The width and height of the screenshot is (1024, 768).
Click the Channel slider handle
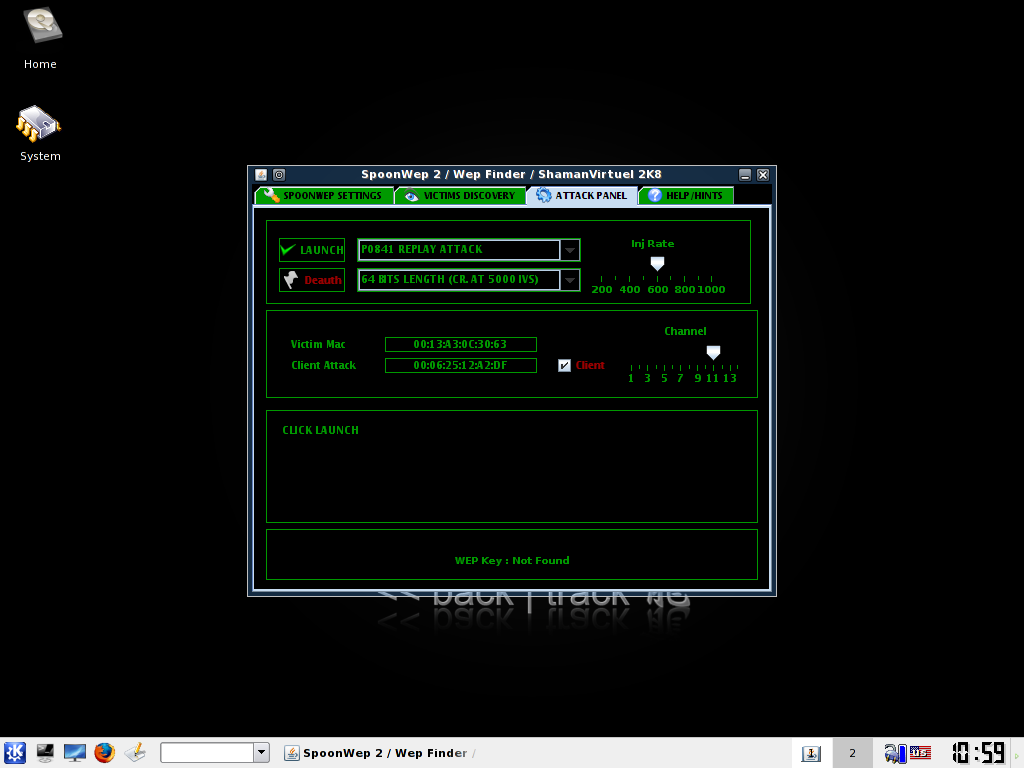click(713, 353)
